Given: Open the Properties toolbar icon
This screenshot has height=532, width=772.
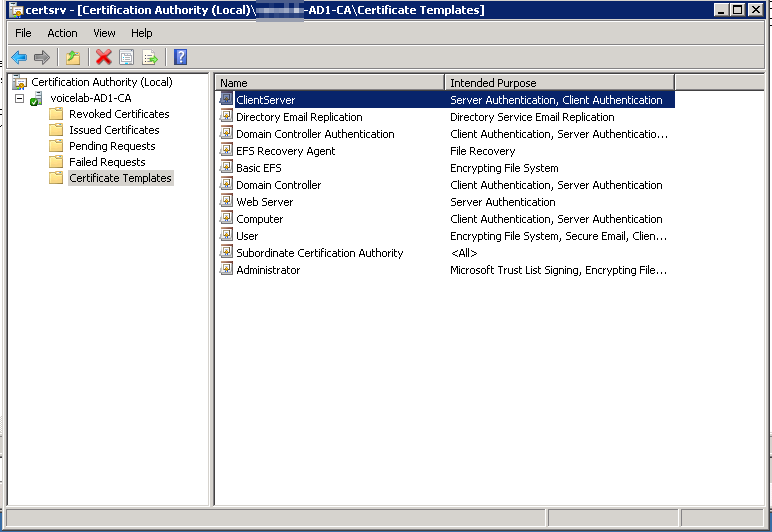Looking at the screenshot, I should [x=127, y=57].
